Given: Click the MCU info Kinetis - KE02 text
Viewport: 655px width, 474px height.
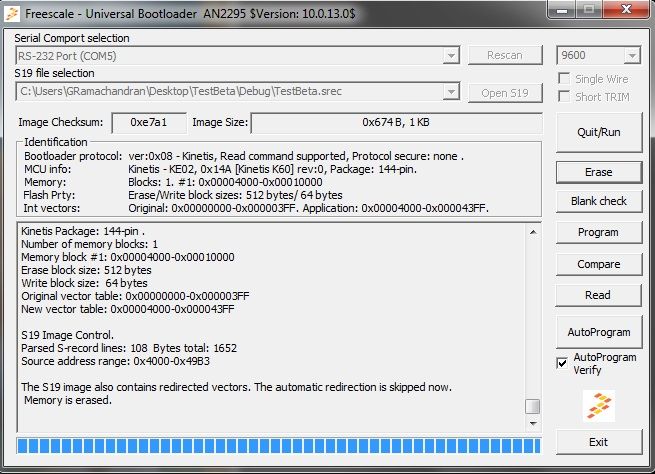Looking at the screenshot, I should pos(272,169).
